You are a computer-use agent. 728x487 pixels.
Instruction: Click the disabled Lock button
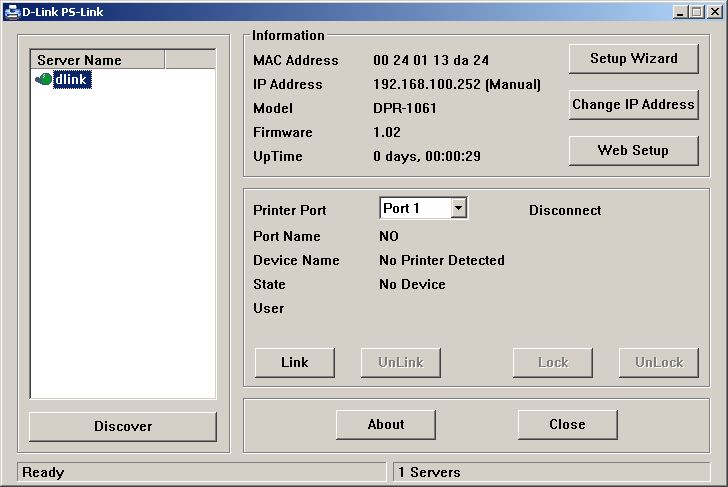point(553,363)
